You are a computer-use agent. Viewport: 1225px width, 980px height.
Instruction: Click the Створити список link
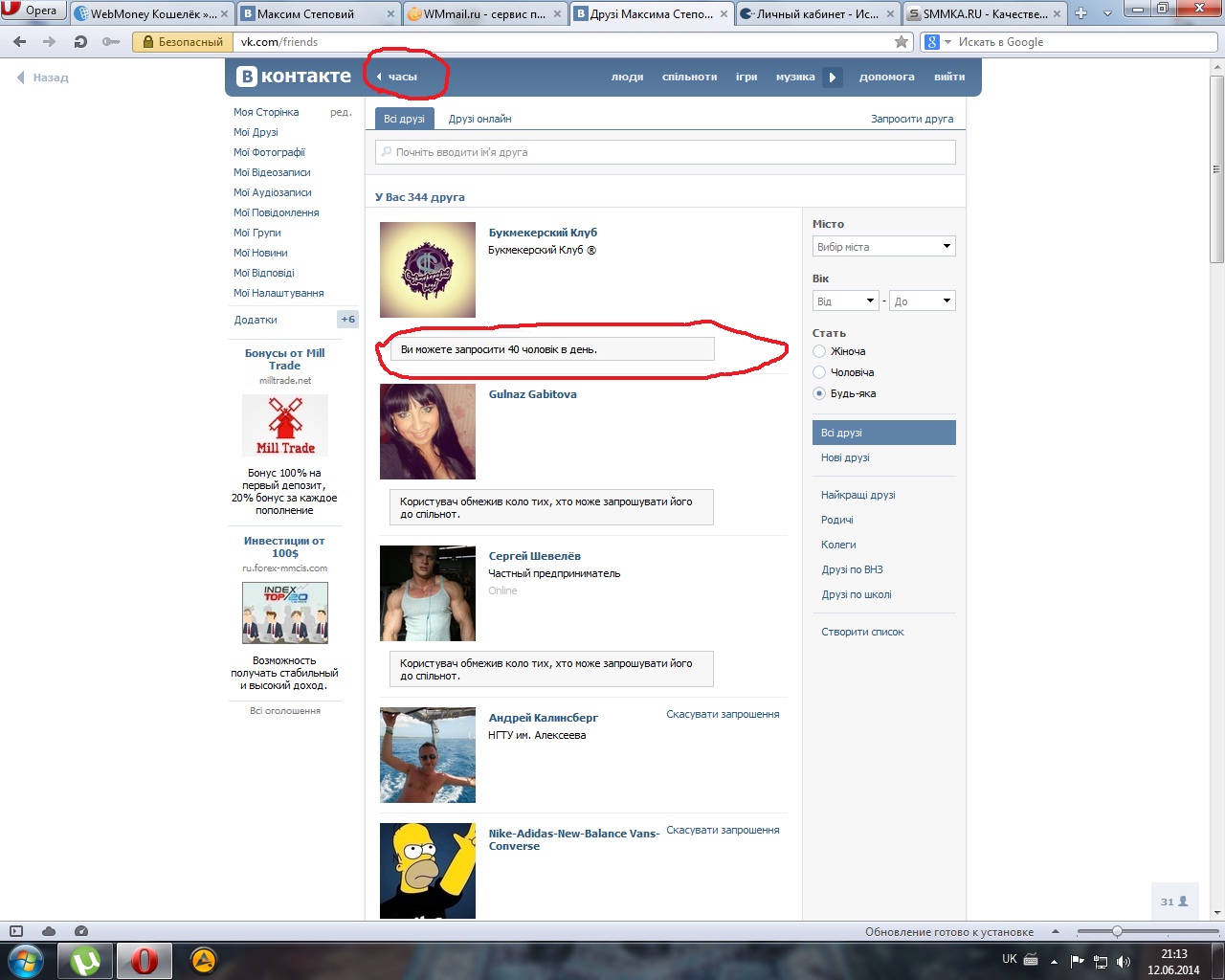pos(862,632)
